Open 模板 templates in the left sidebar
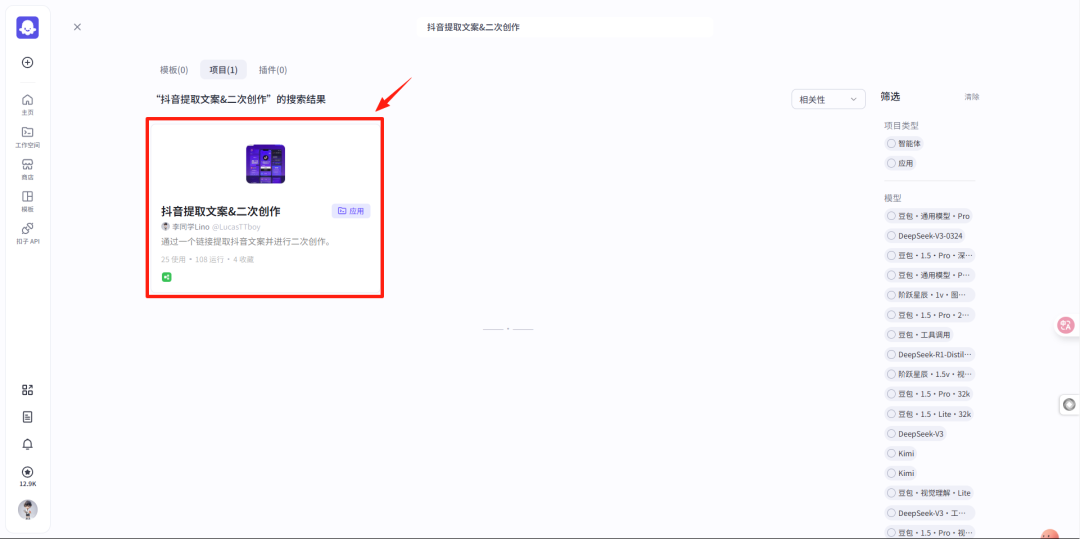The image size is (1080, 539). click(28, 201)
